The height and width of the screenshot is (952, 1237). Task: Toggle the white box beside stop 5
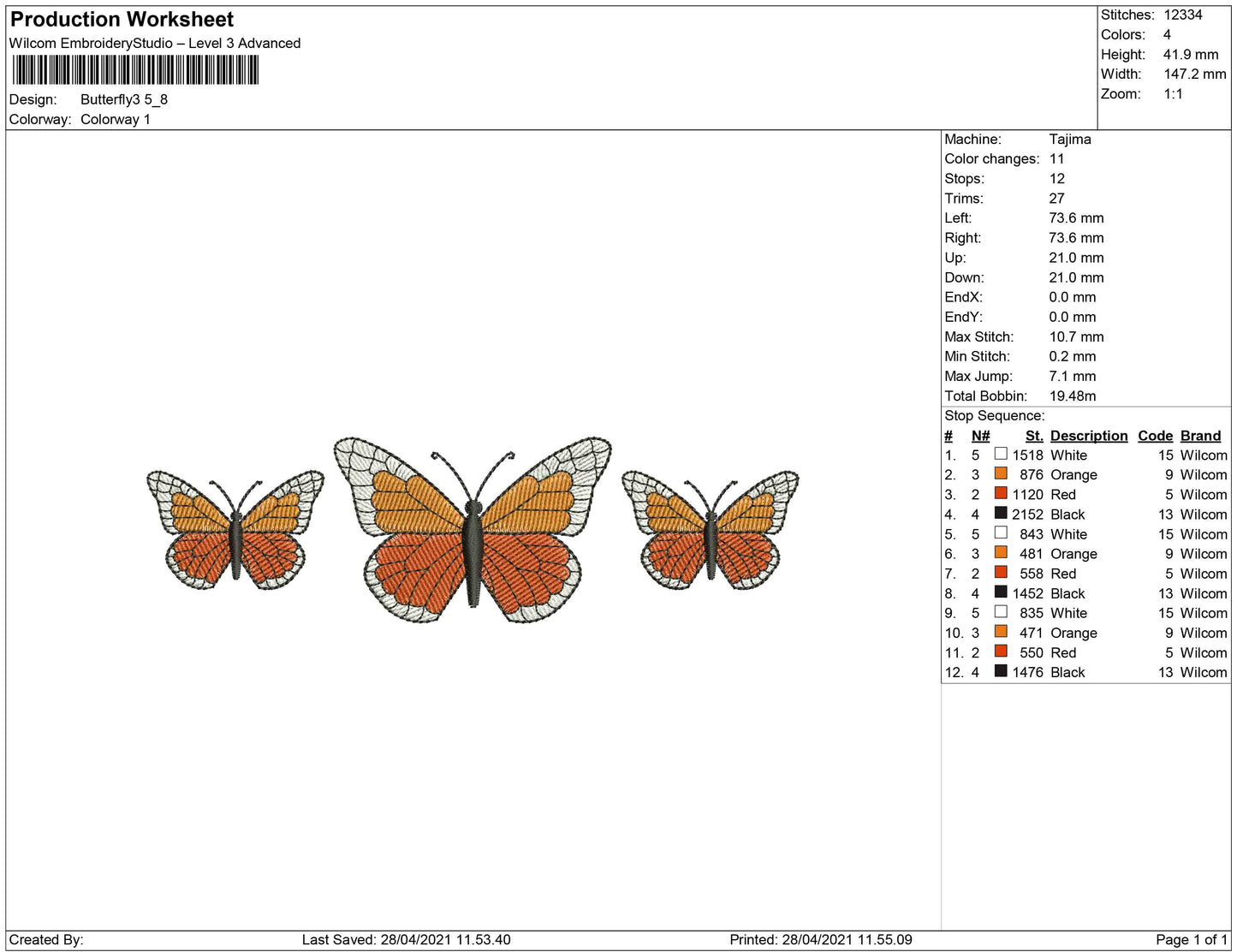pyautogui.click(x=1000, y=533)
